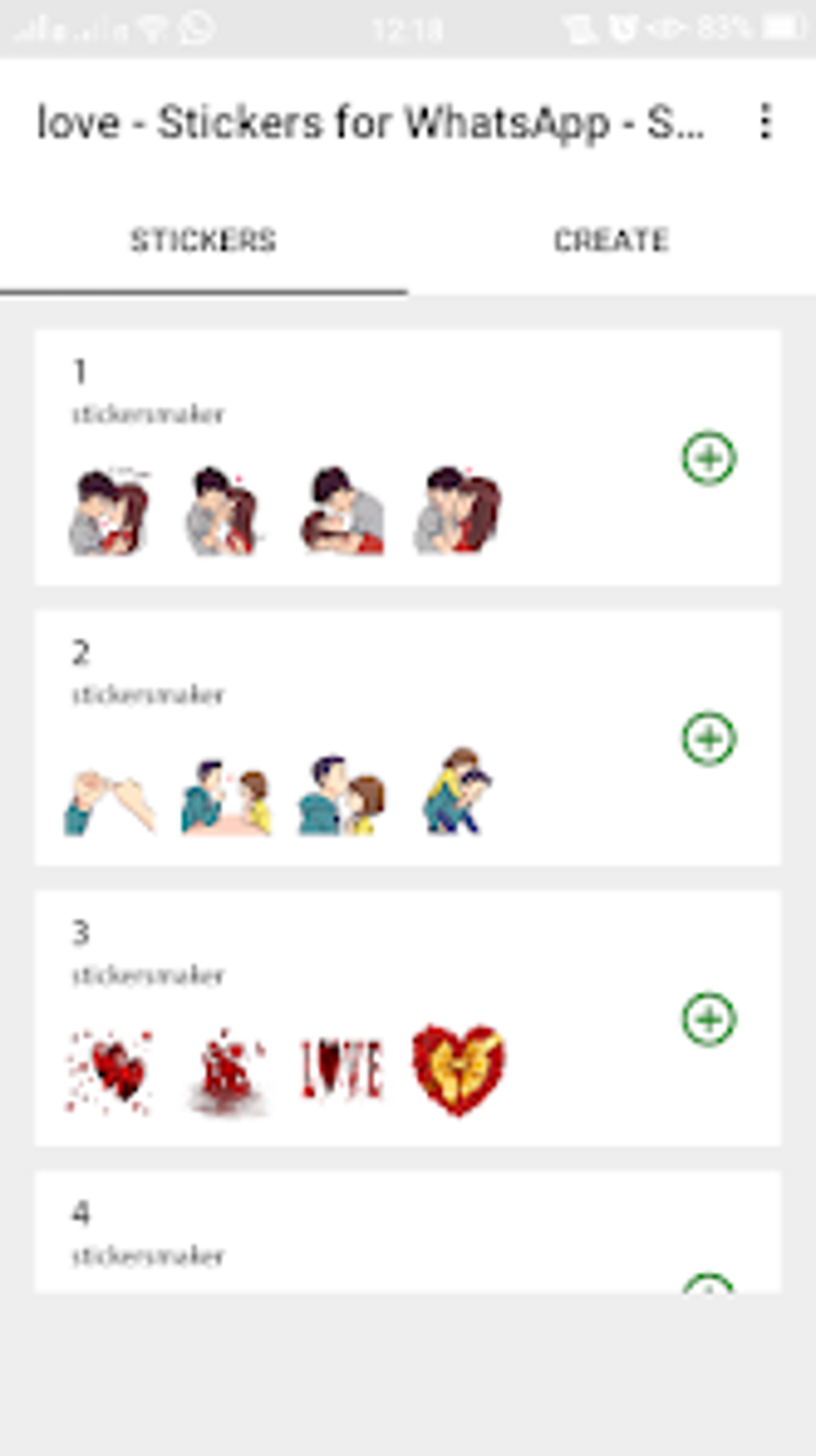Image resolution: width=816 pixels, height=1456 pixels.
Task: Choose the red LOVE text sticker
Action: click(x=342, y=1069)
